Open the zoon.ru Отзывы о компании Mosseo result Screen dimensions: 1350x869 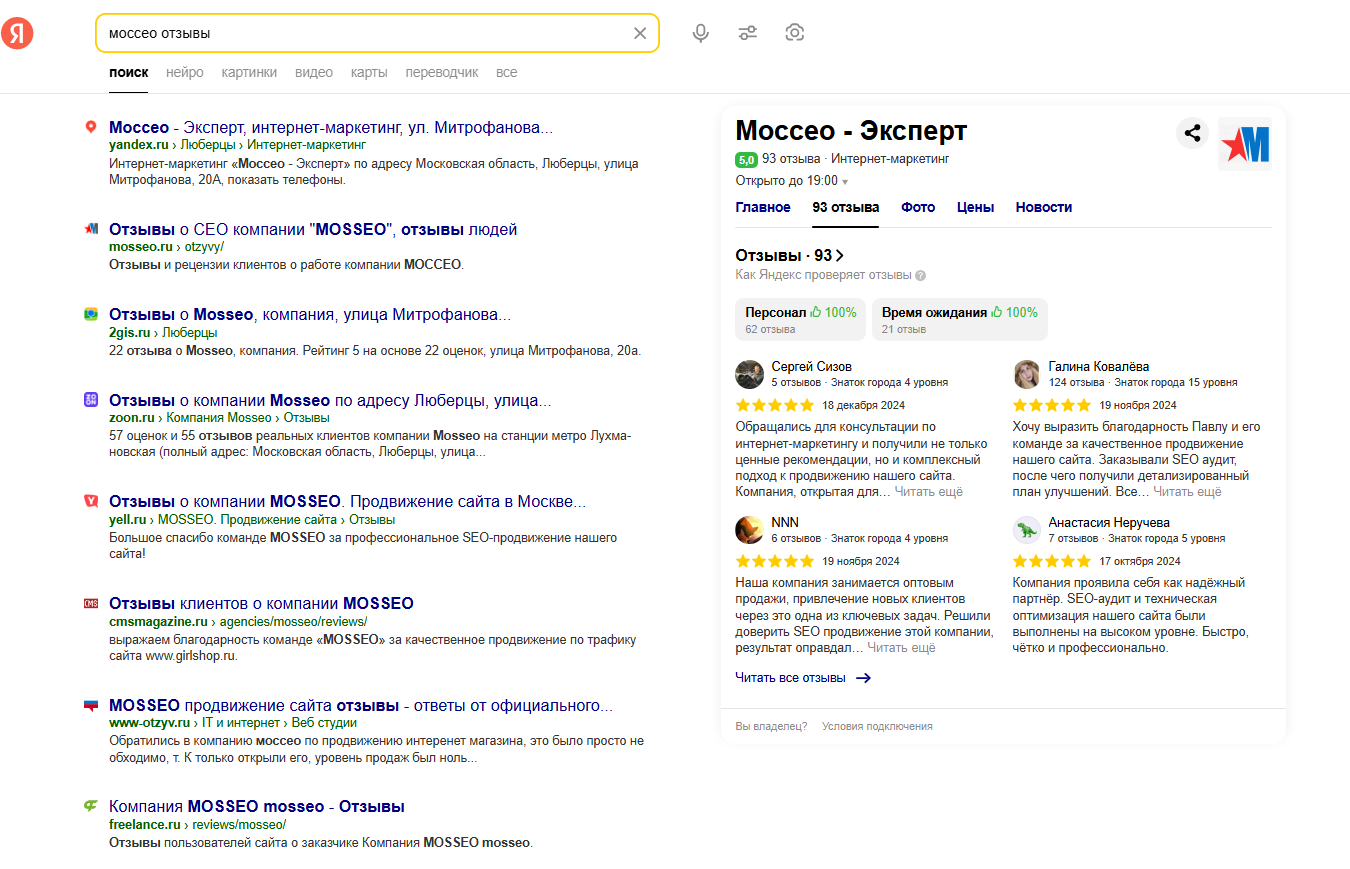[x=330, y=400]
